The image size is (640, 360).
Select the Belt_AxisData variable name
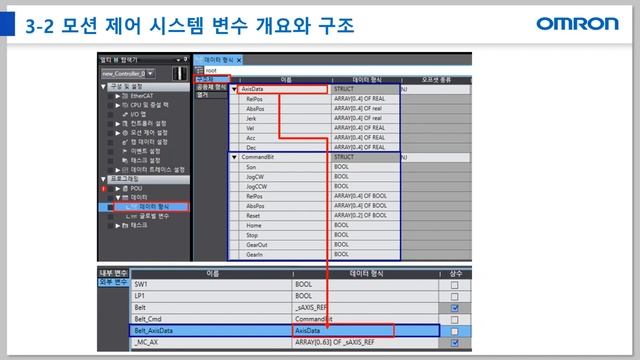(x=211, y=331)
